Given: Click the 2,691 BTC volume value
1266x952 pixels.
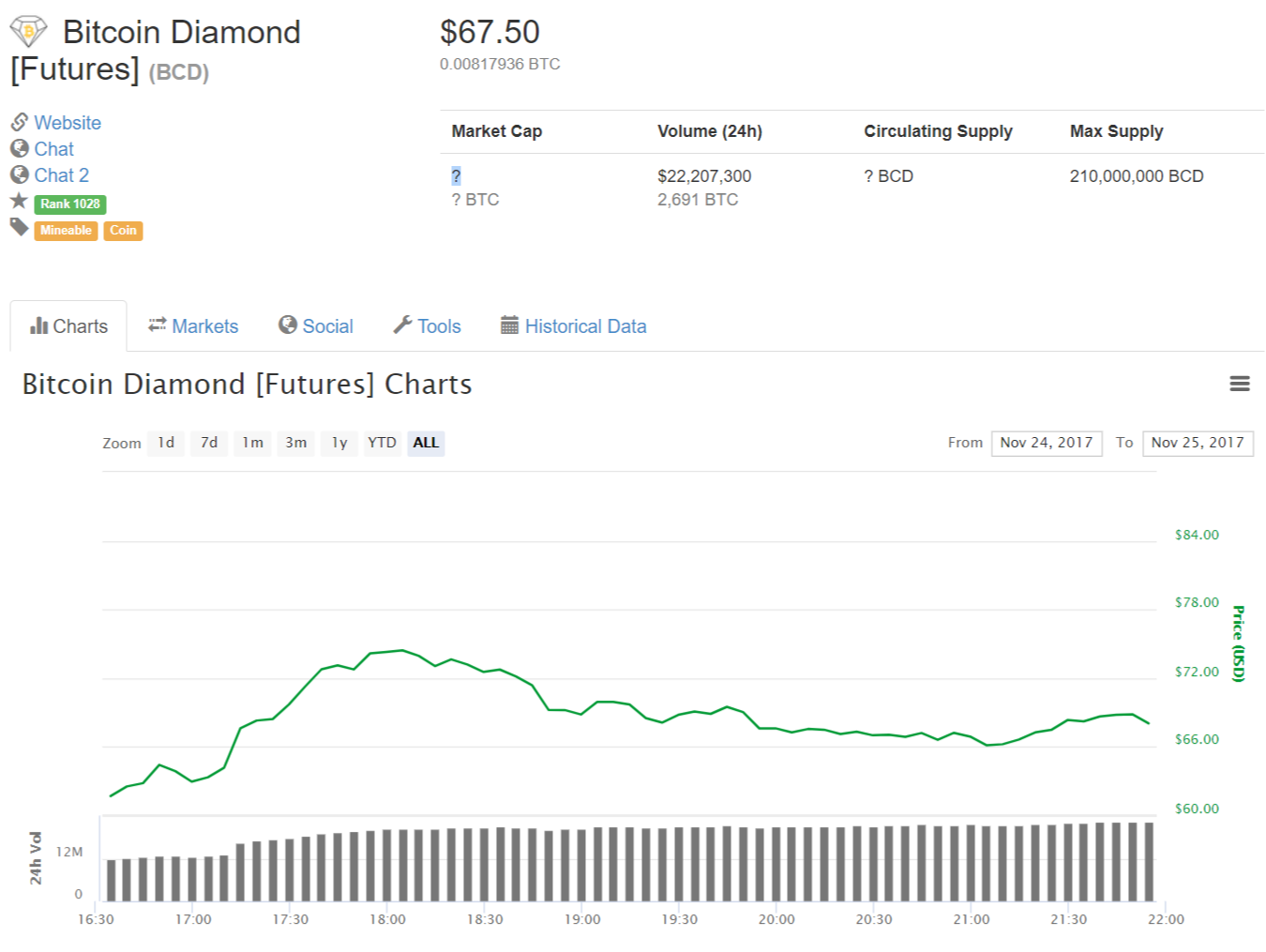Looking at the screenshot, I should click(x=698, y=199).
